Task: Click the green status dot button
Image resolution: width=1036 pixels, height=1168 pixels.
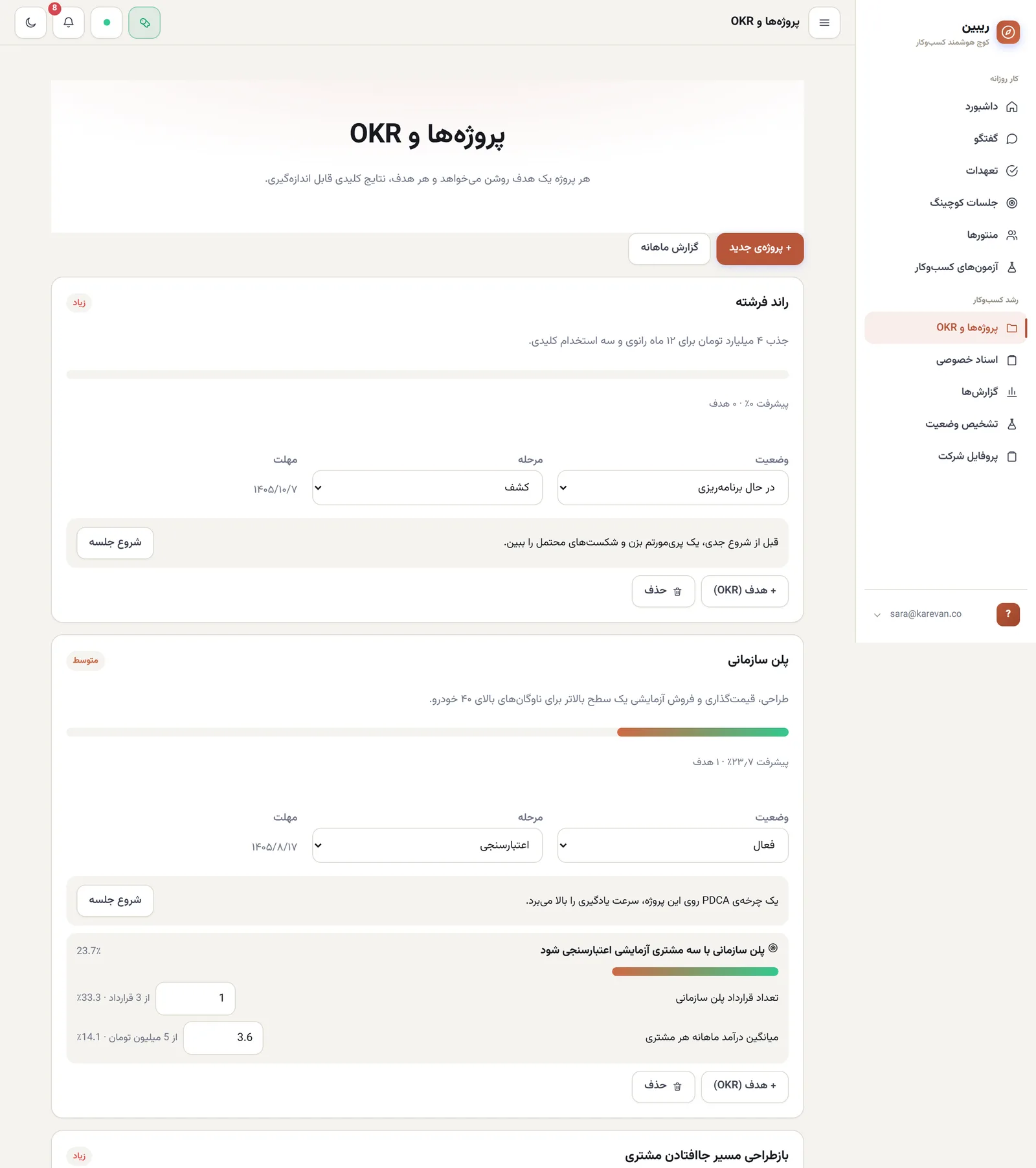Action: point(107,23)
